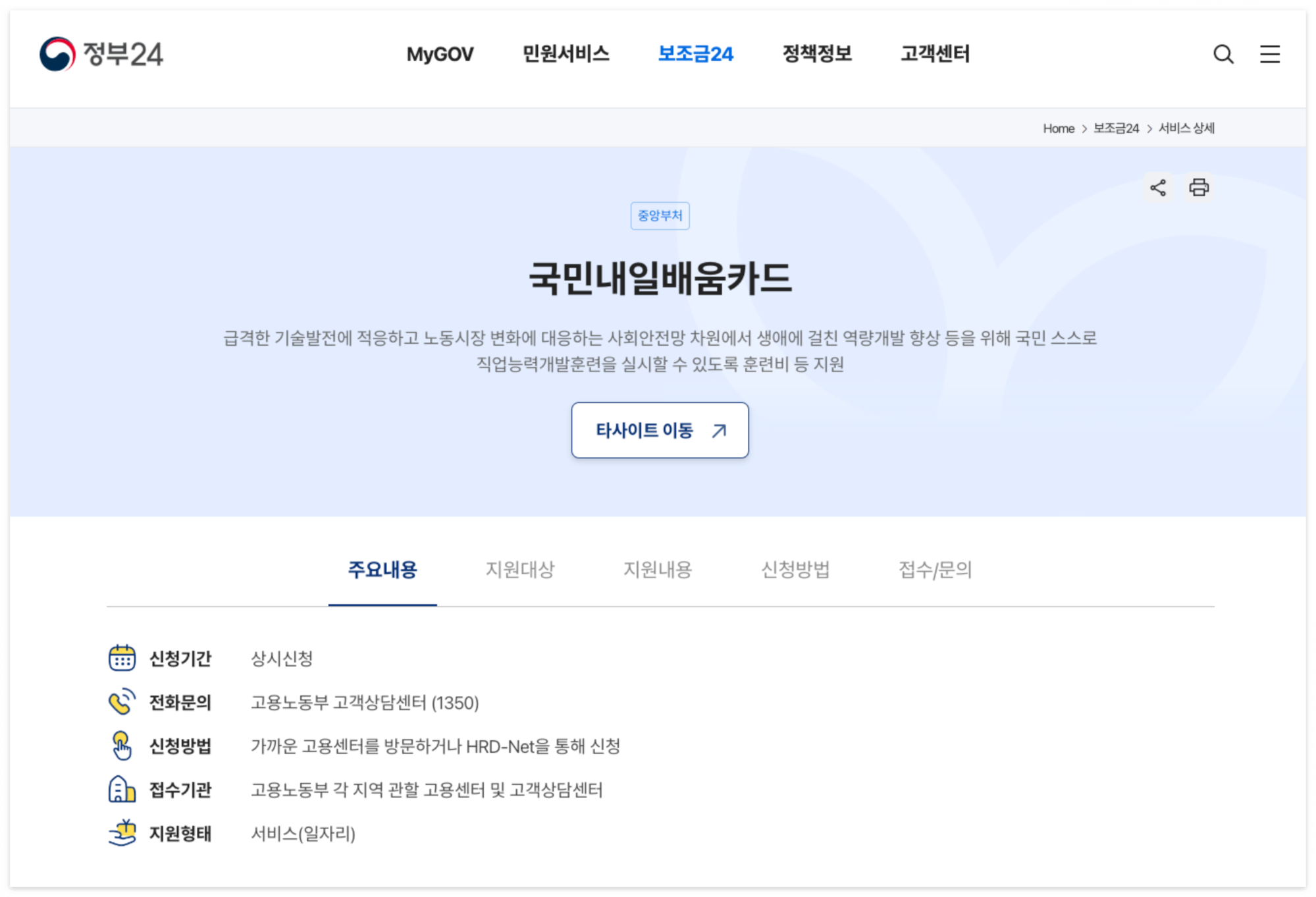Click the print icon
1316x897 pixels.
1198,188
